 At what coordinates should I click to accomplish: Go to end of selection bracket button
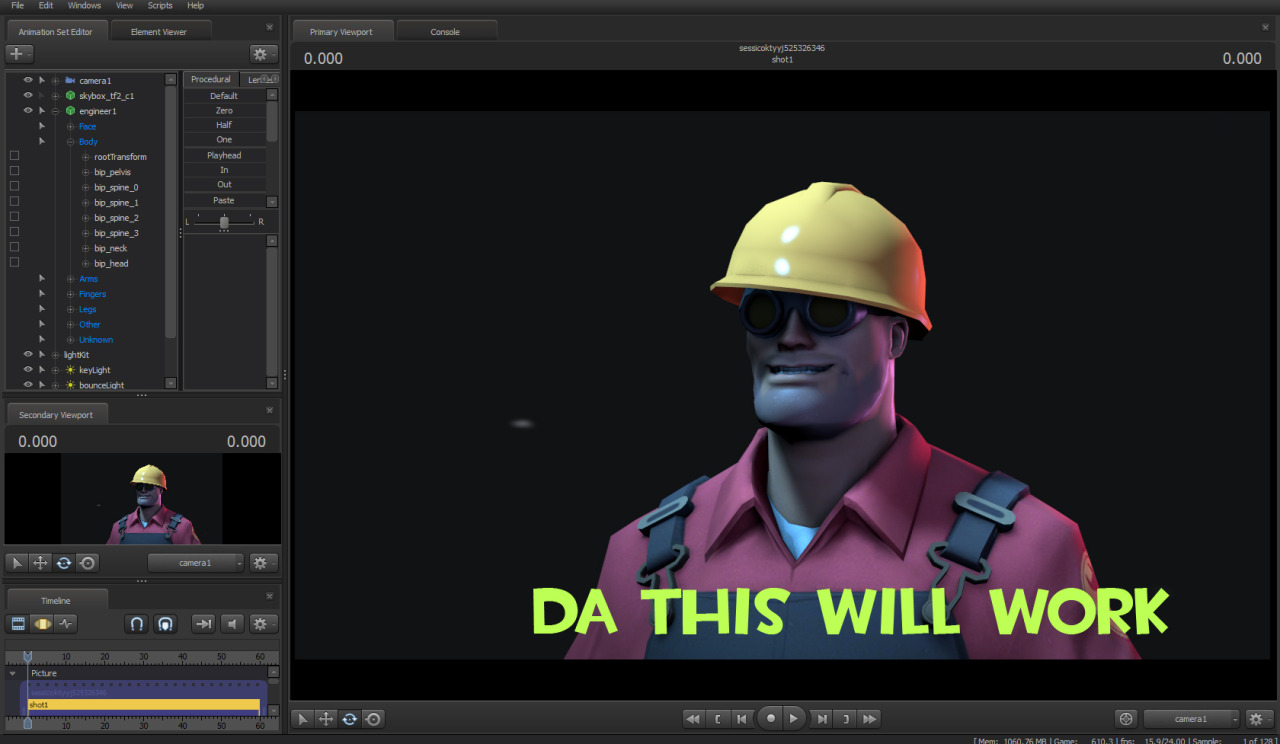pos(846,718)
